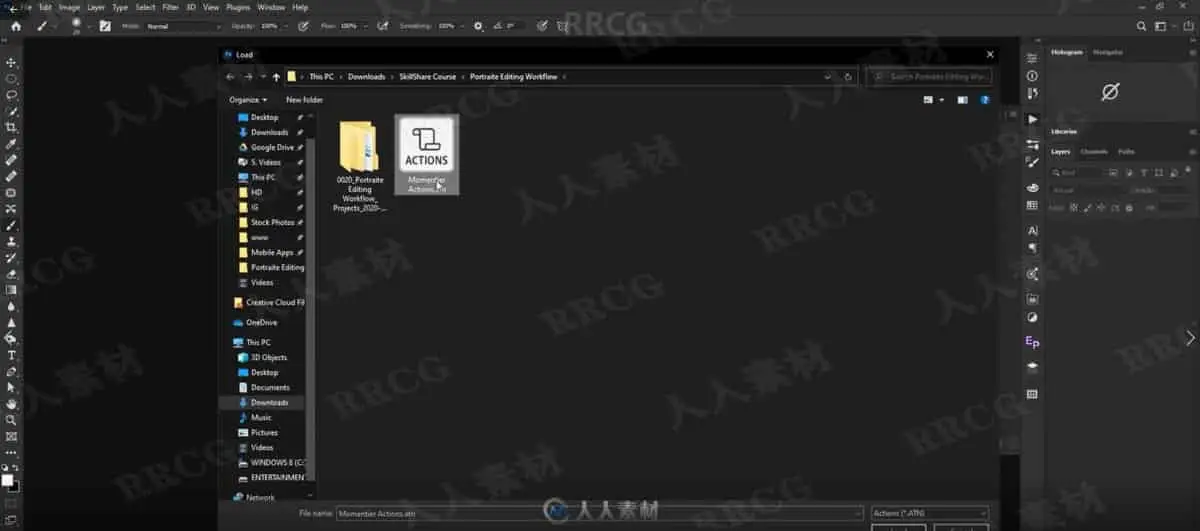The height and width of the screenshot is (531, 1200).
Task: Select the Elliptical Marquee tool
Action: pos(11,78)
